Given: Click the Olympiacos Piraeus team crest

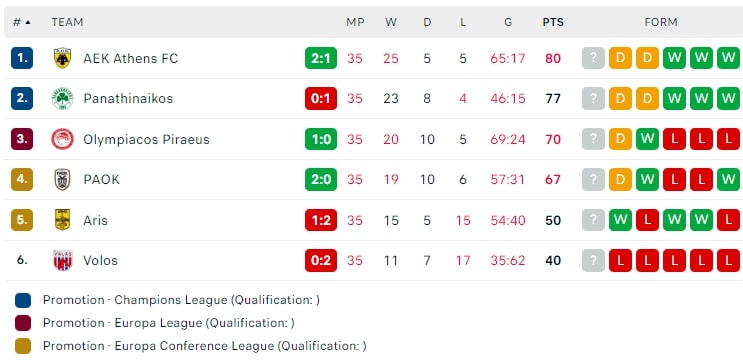Looking at the screenshot, I should tap(62, 139).
